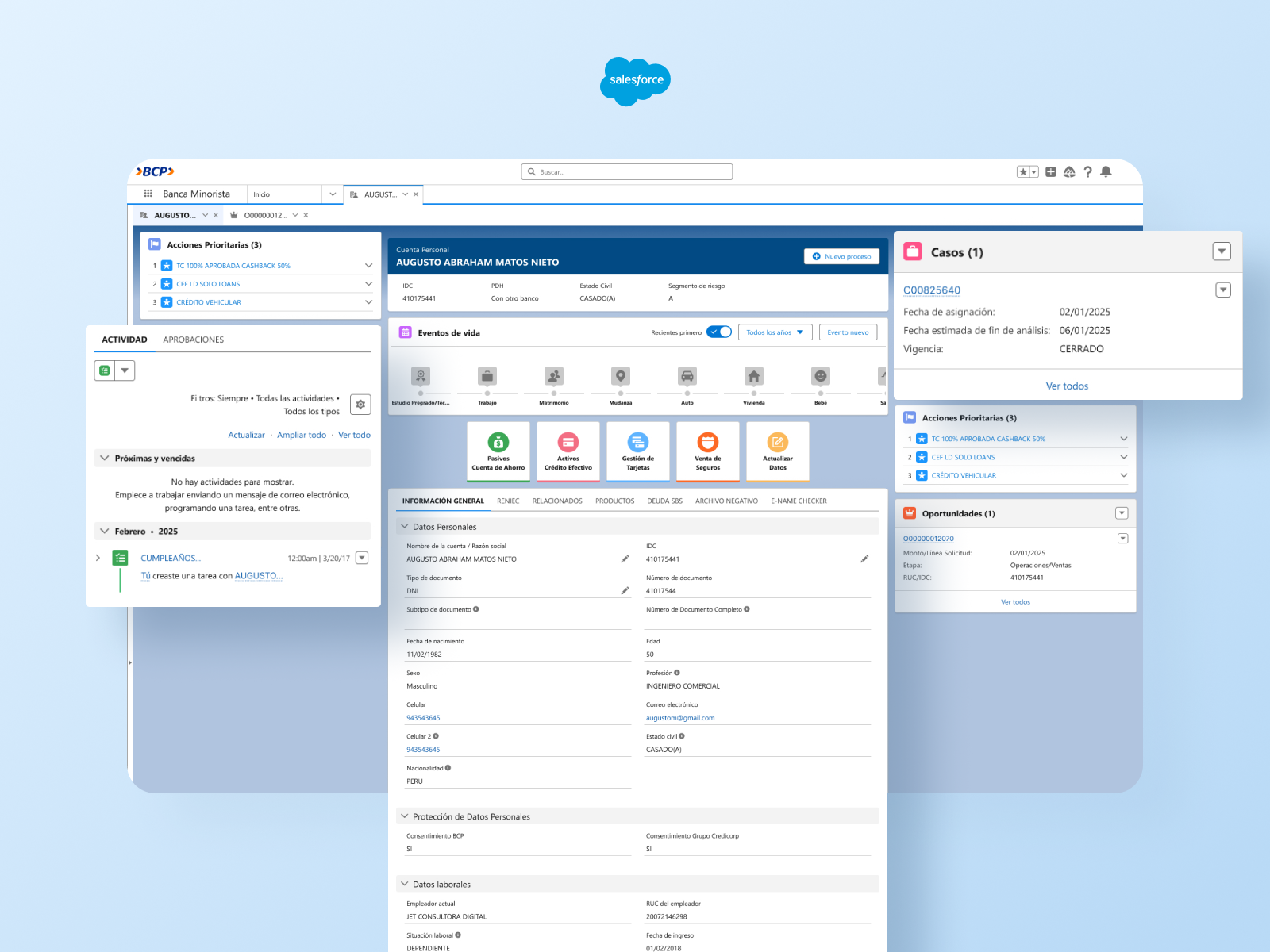This screenshot has height=952, width=1270.
Task: Open the Oportunidades panel dropdown menu
Action: coord(1122,513)
